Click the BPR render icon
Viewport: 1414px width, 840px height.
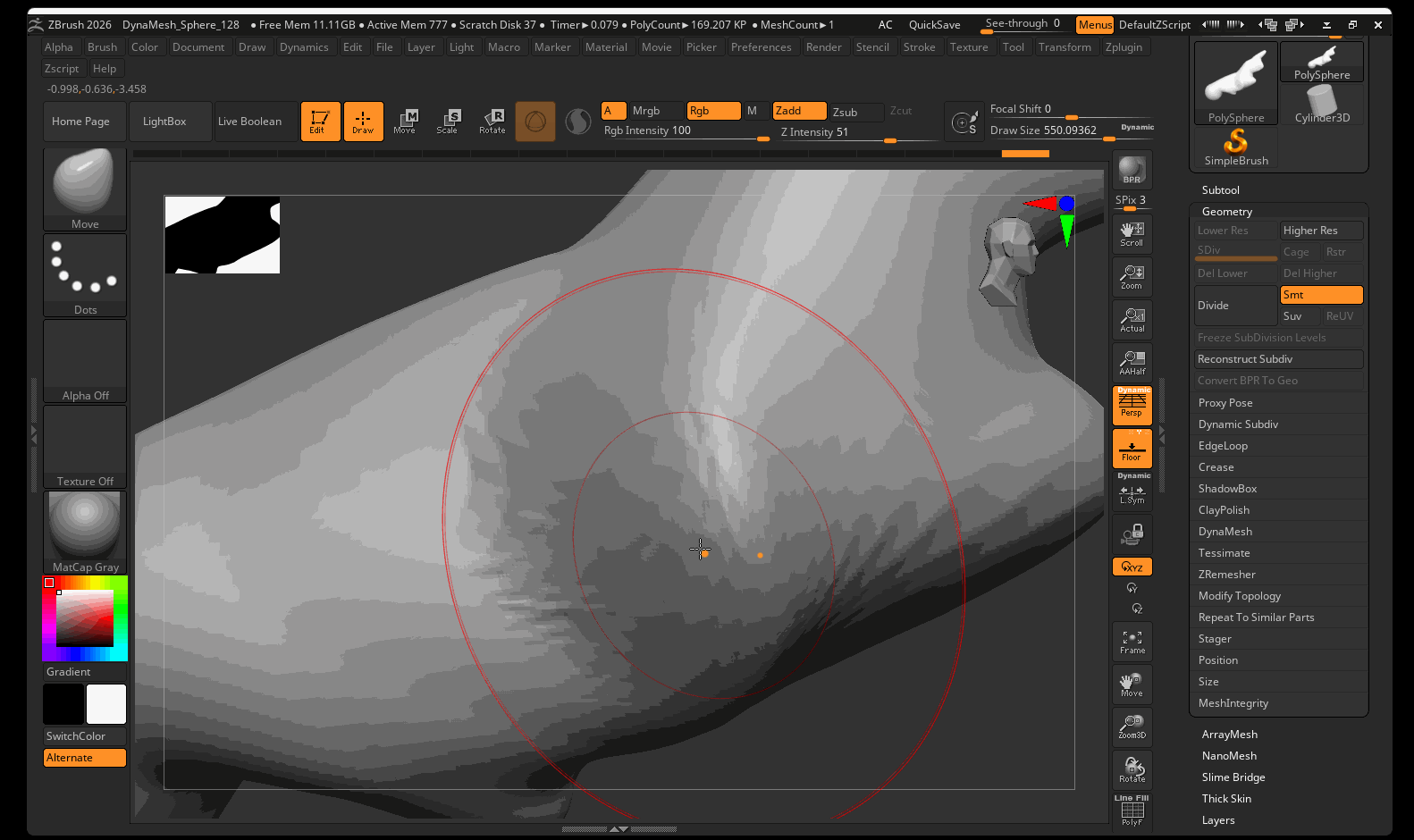click(x=1132, y=170)
